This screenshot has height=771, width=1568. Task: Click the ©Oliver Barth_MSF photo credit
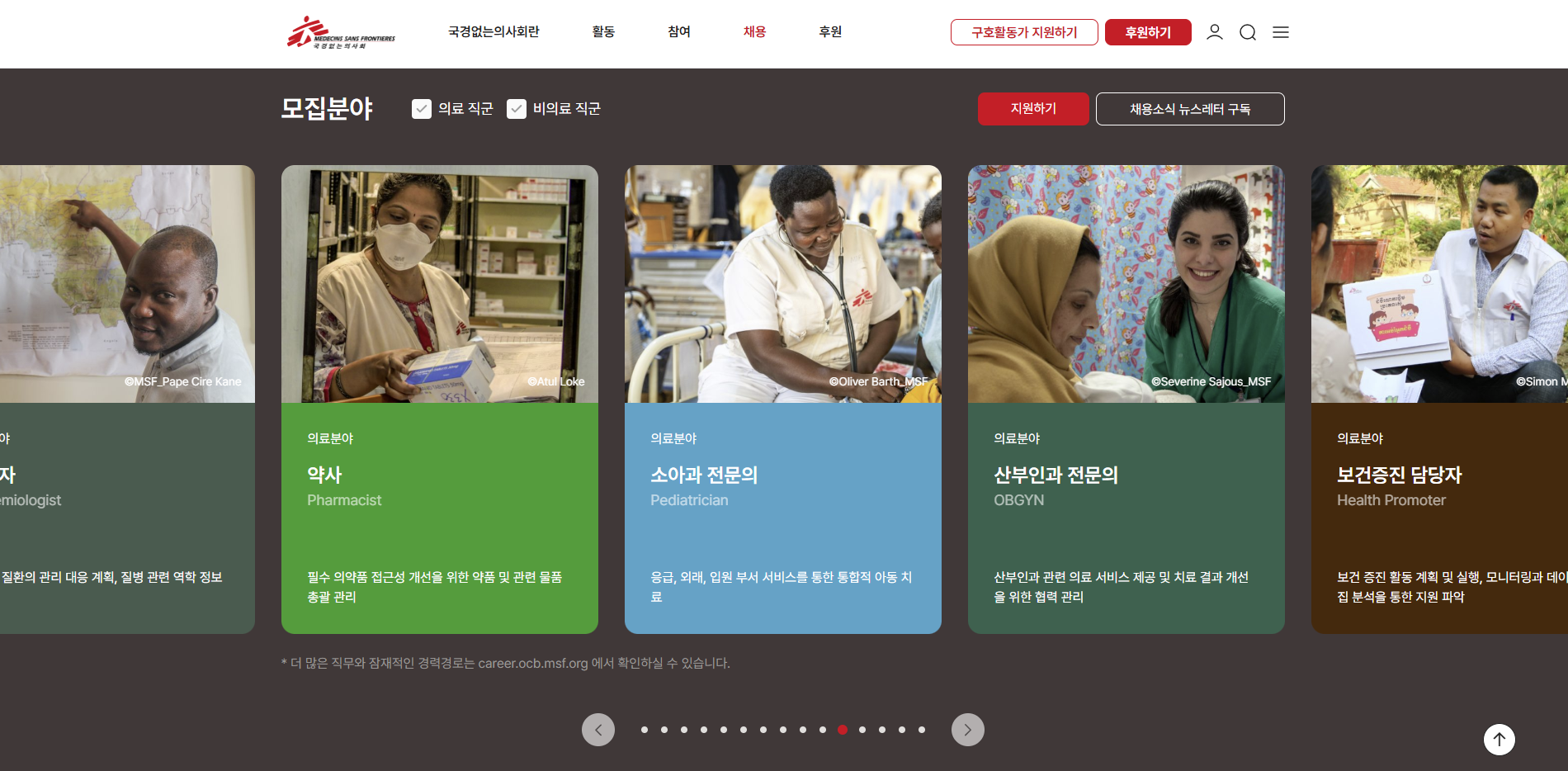pyautogui.click(x=879, y=381)
